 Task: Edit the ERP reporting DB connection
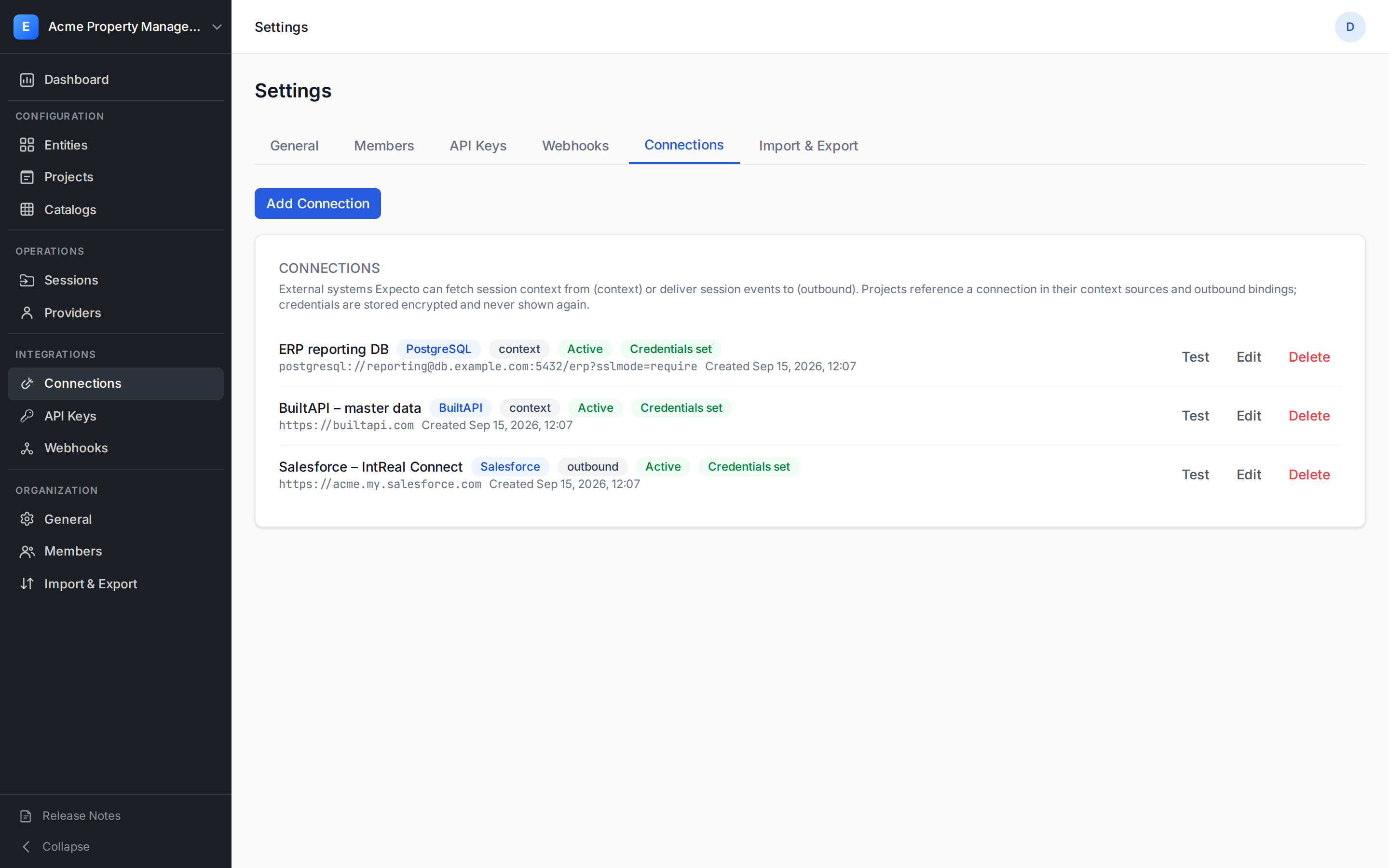pos(1248,357)
